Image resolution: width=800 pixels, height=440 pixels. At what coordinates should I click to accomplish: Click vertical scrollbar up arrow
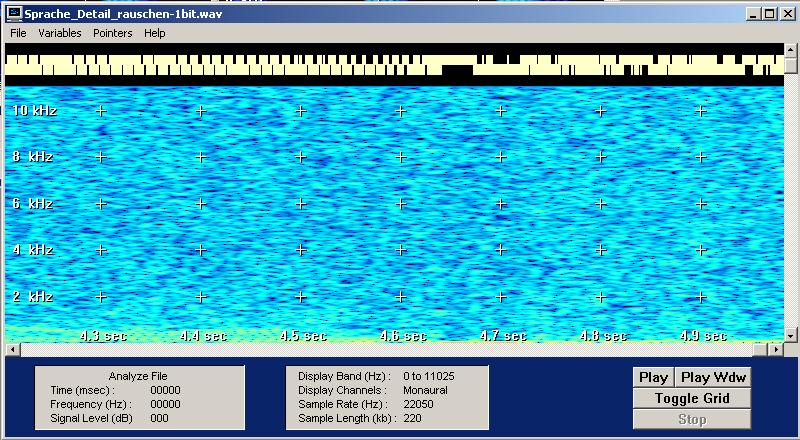coord(790,50)
